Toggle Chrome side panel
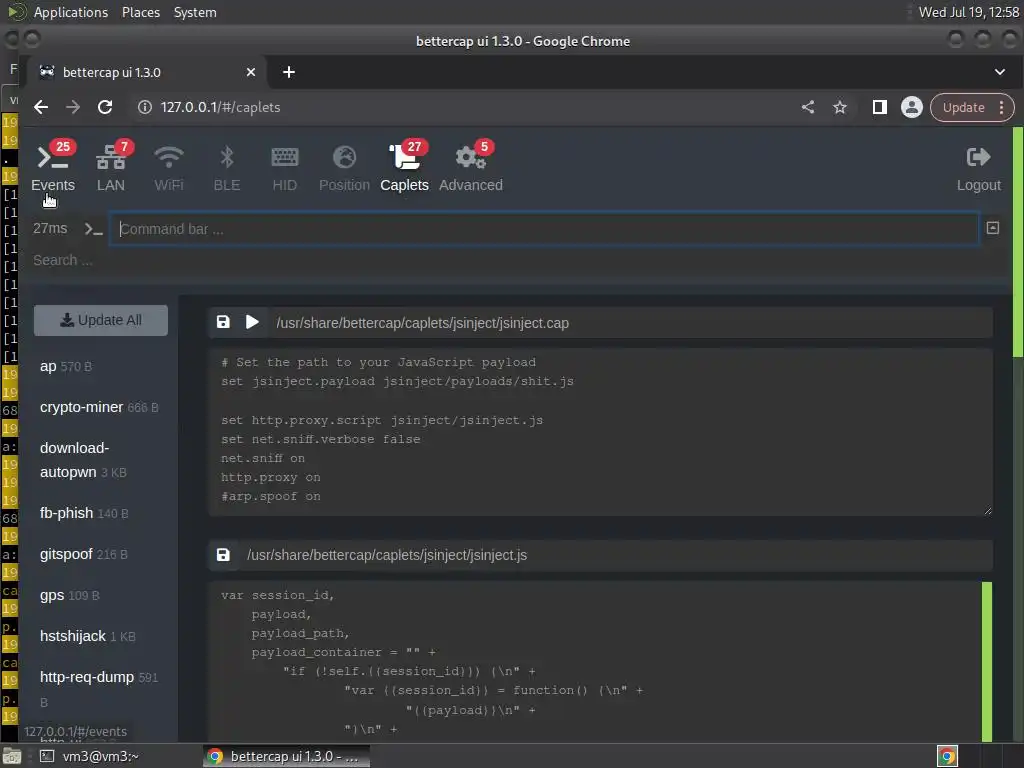This screenshot has height=768, width=1024. click(x=880, y=107)
